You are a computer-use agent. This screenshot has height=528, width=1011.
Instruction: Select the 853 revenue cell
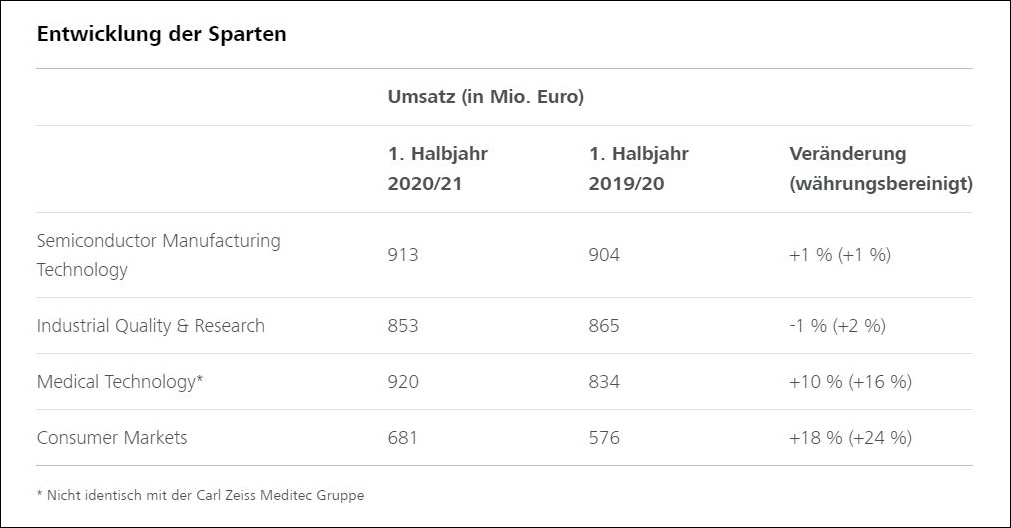tap(403, 326)
